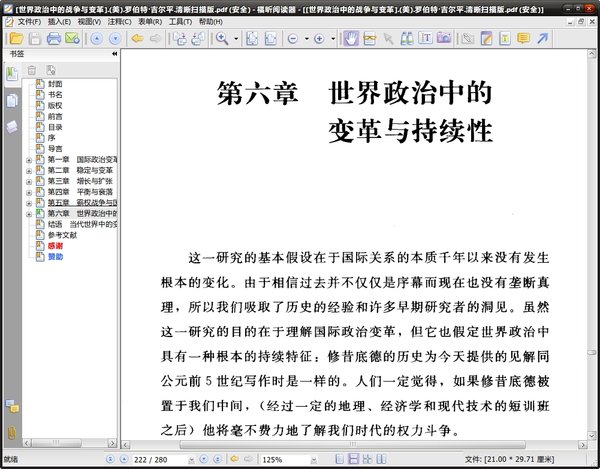
Task: Click the new bookmark icon
Action: pos(51,70)
